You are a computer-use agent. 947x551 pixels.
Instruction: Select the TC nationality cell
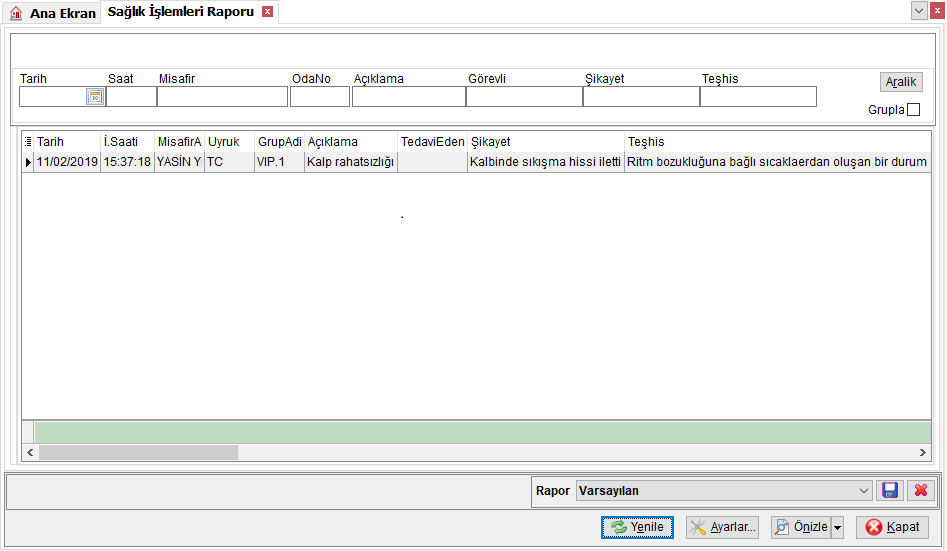click(x=230, y=162)
